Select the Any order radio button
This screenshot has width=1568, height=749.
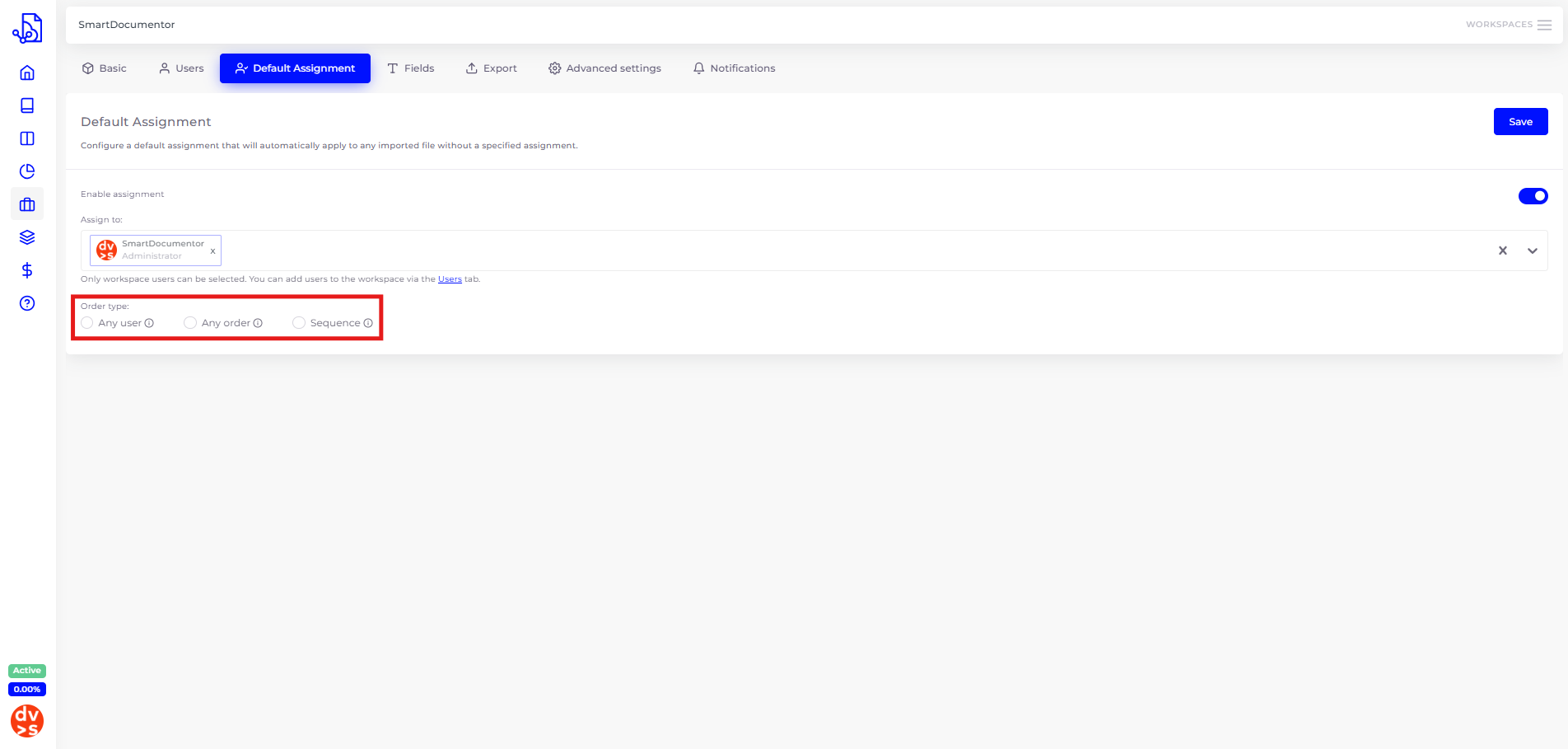point(190,323)
